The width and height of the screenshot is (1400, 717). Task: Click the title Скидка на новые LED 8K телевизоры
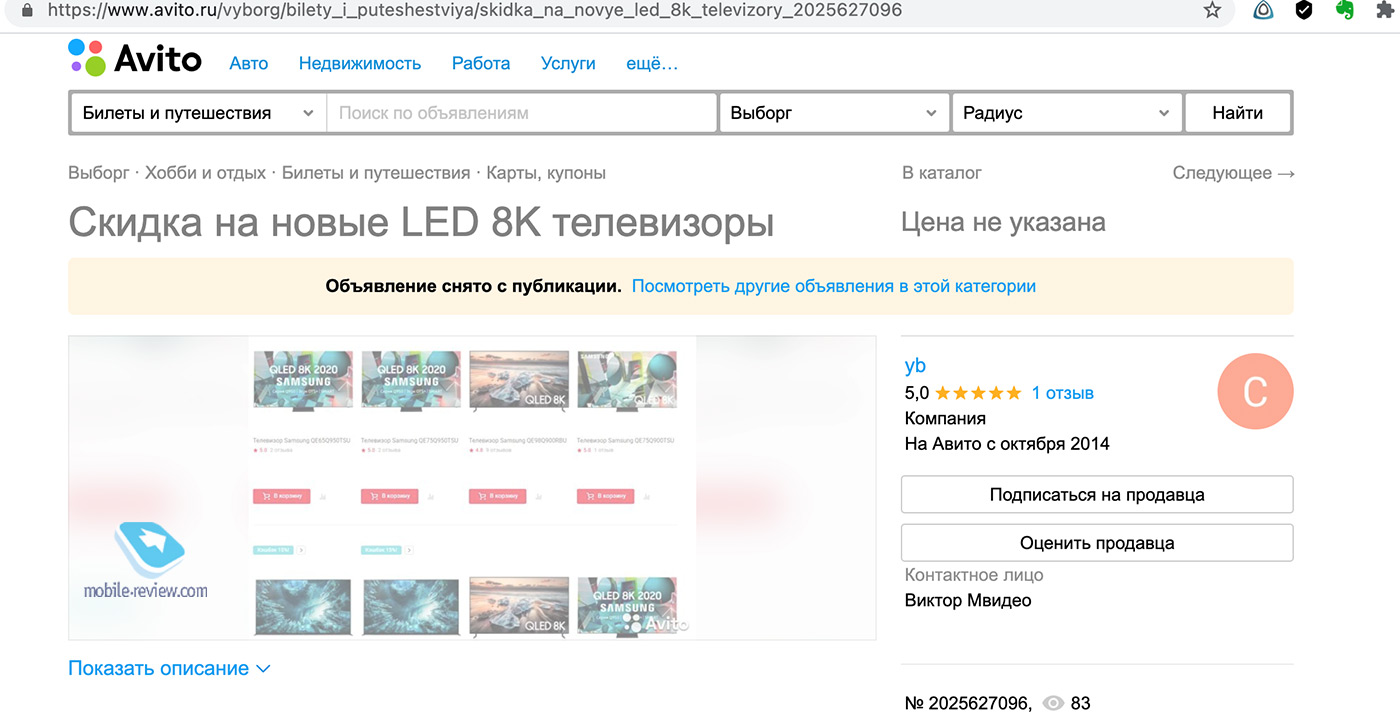click(421, 222)
